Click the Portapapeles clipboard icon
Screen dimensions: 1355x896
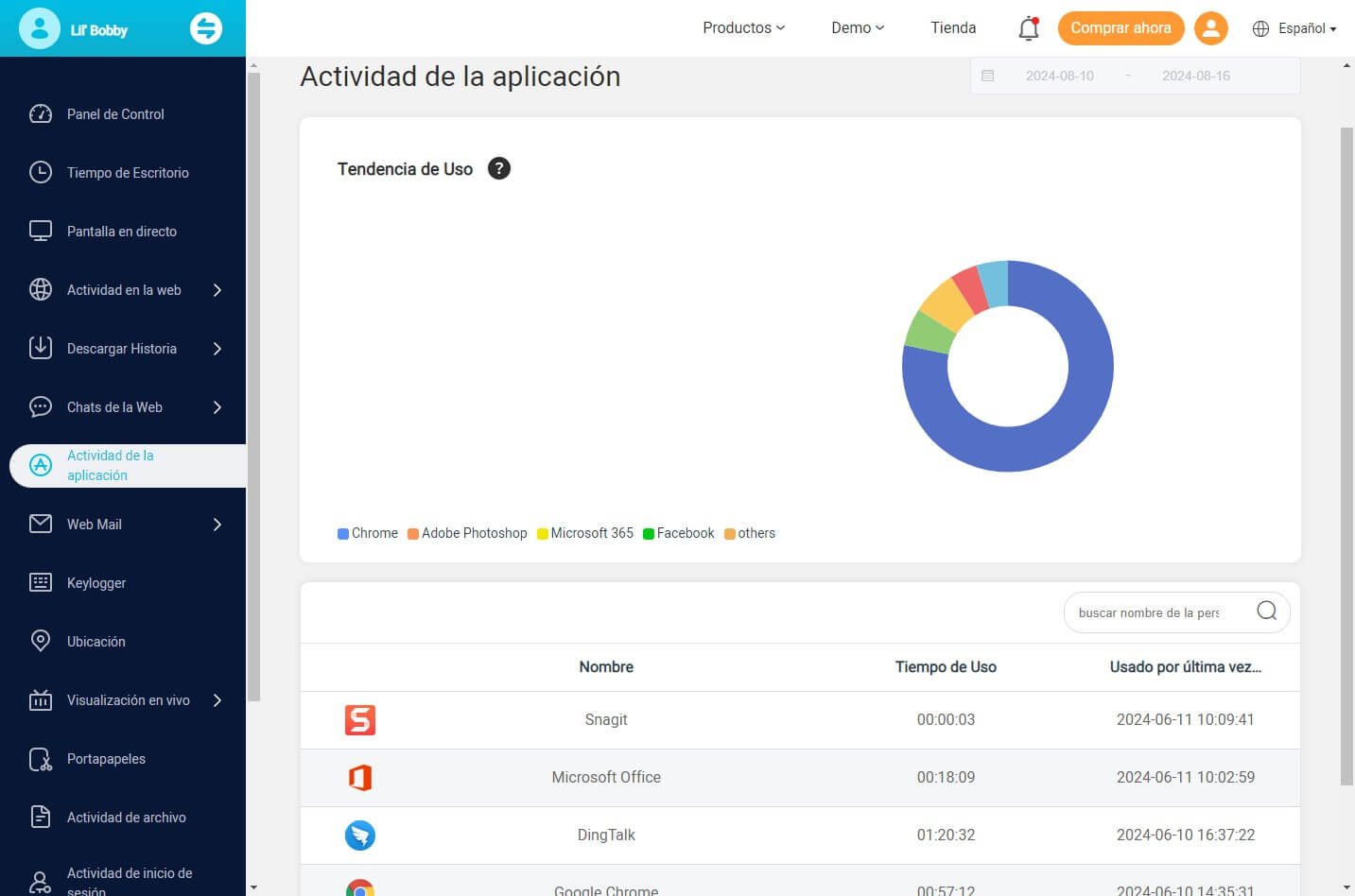pos(41,759)
